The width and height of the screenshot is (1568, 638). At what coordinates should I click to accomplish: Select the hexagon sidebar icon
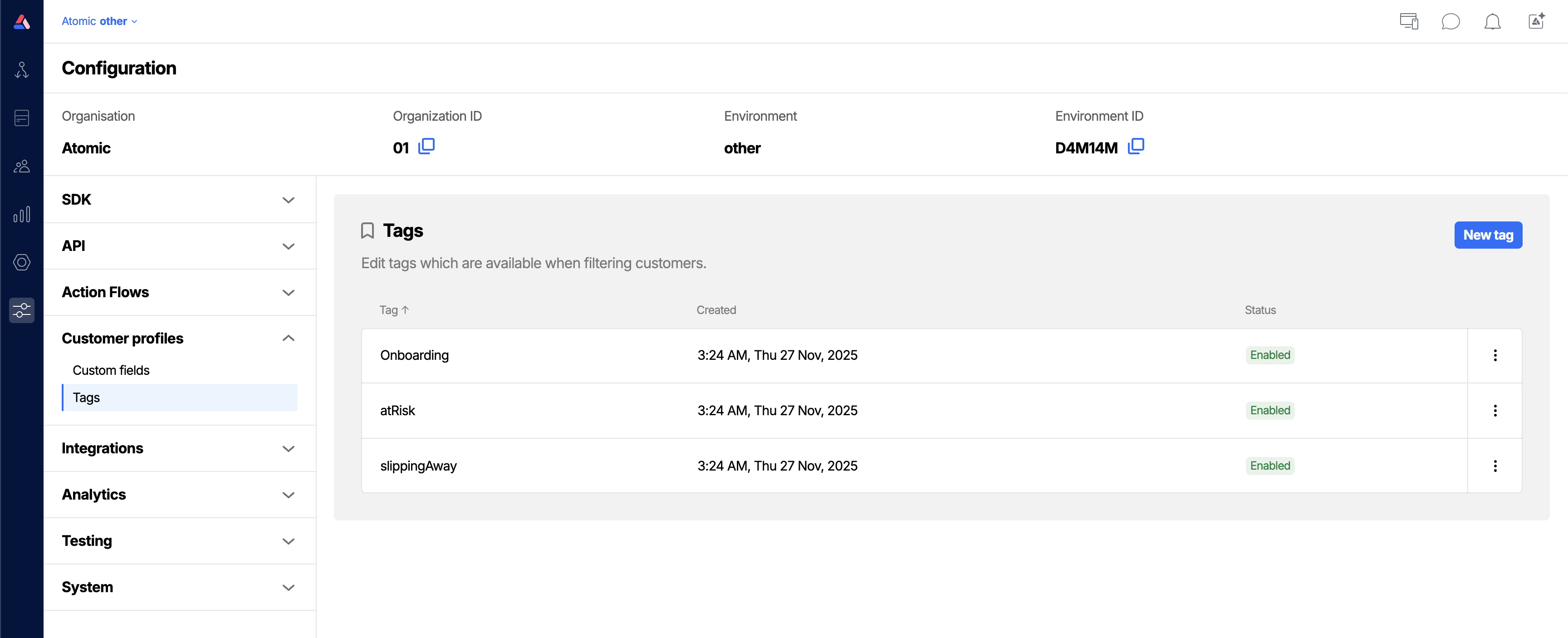(x=22, y=262)
